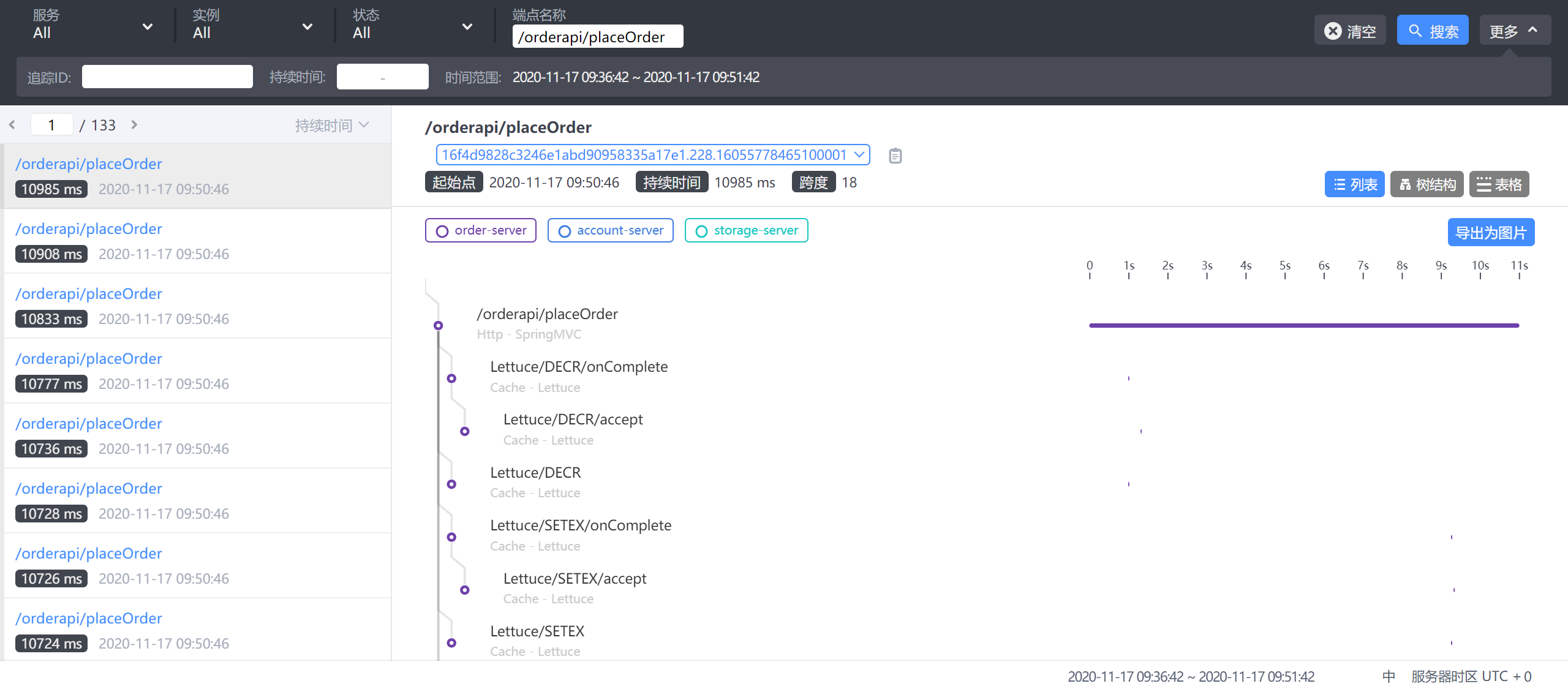Image resolution: width=1568 pixels, height=689 pixels.
Task: Switch to the 树结构 view
Action: click(x=1427, y=184)
